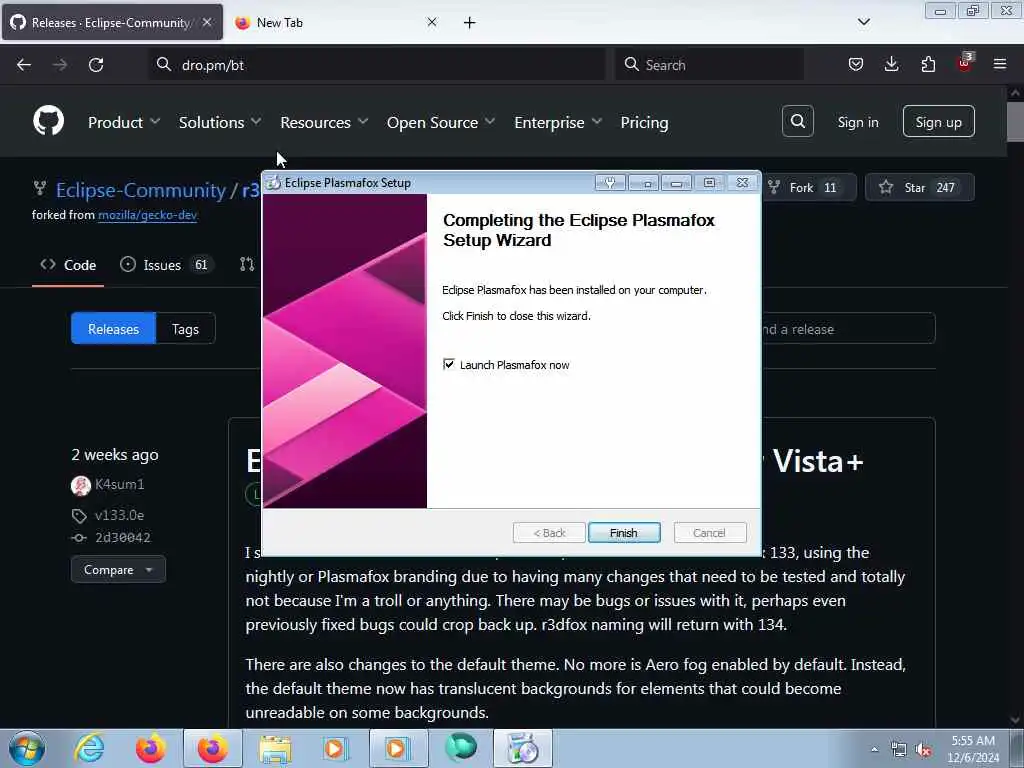The height and width of the screenshot is (768, 1024).
Task: Open the v133.0e tag link
Action: point(119,515)
